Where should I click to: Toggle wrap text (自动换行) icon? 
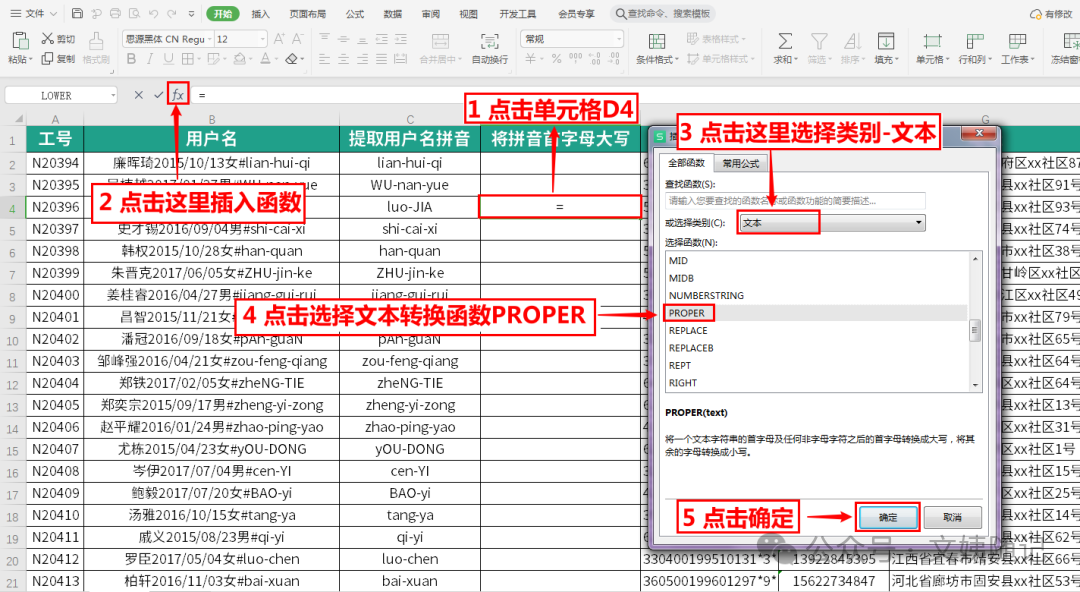(490, 41)
